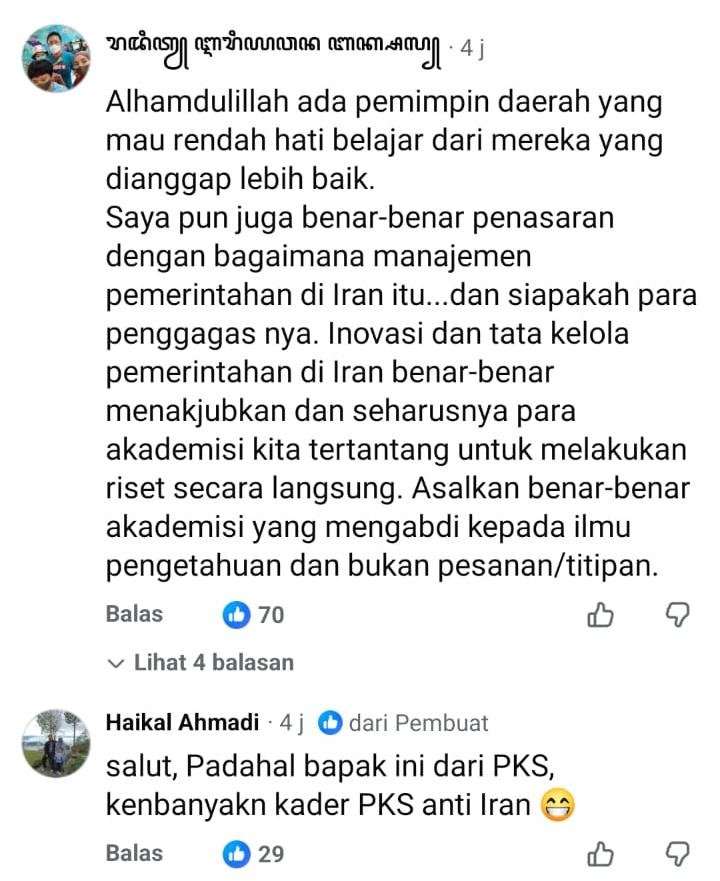Click the grinning emoji in Haikal's comment

pyautogui.click(x=557, y=805)
